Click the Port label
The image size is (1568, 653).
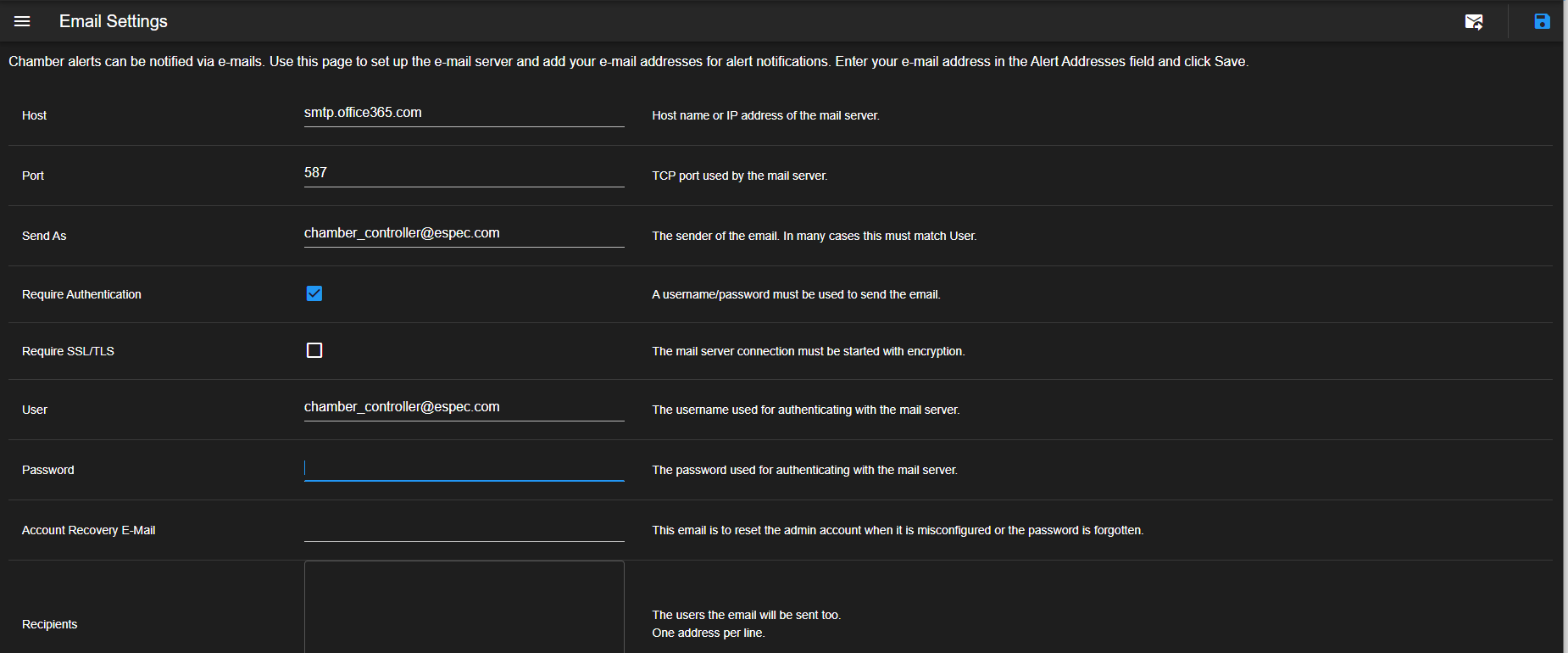click(33, 176)
